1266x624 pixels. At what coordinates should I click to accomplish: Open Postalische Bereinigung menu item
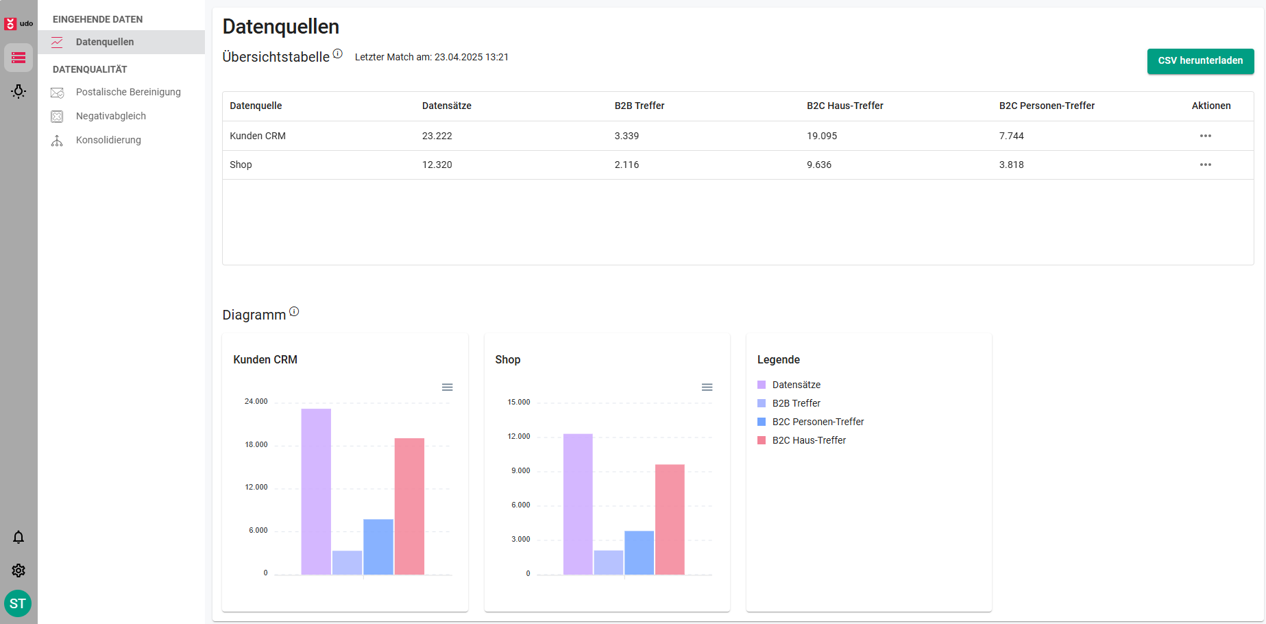[128, 92]
